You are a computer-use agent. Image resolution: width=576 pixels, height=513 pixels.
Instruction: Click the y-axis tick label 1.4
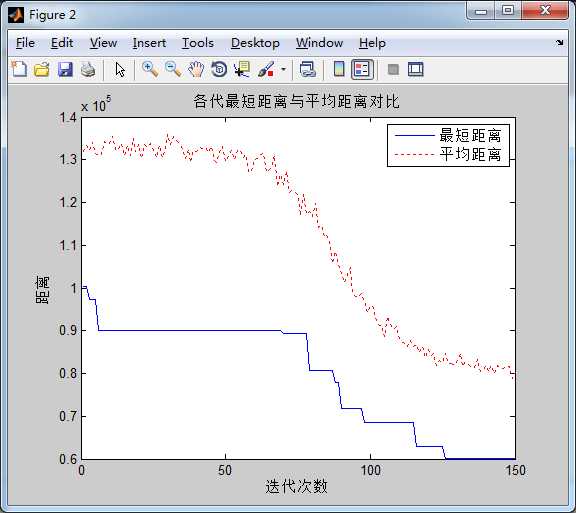(68, 118)
